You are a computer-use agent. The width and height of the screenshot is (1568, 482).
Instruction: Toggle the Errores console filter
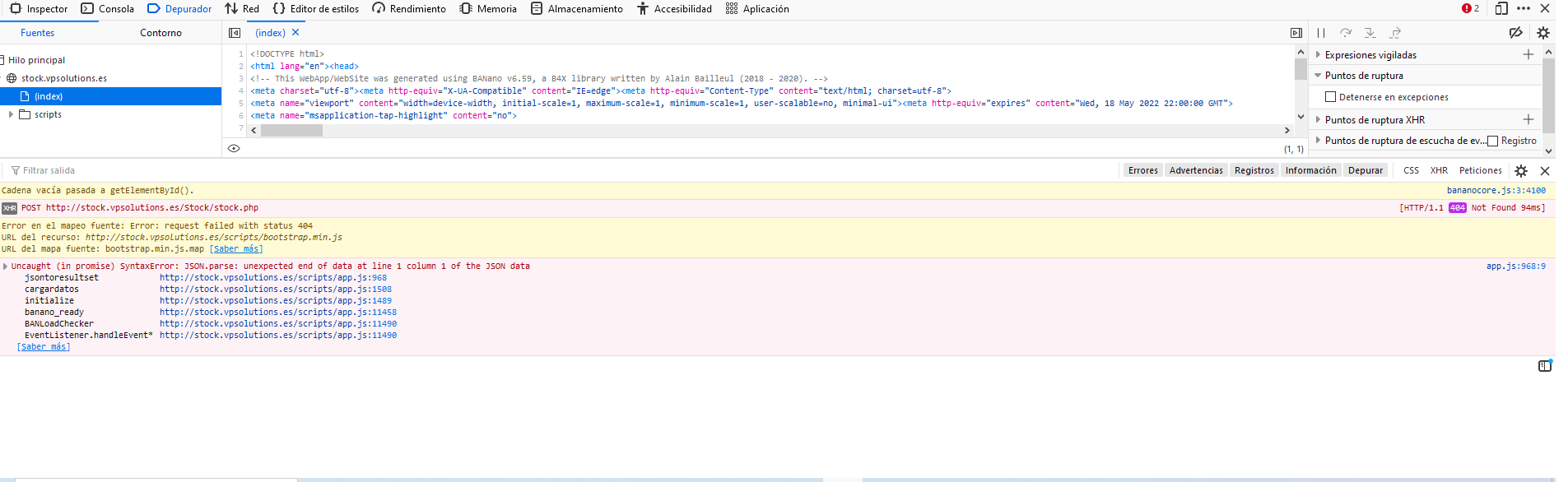[1143, 170]
